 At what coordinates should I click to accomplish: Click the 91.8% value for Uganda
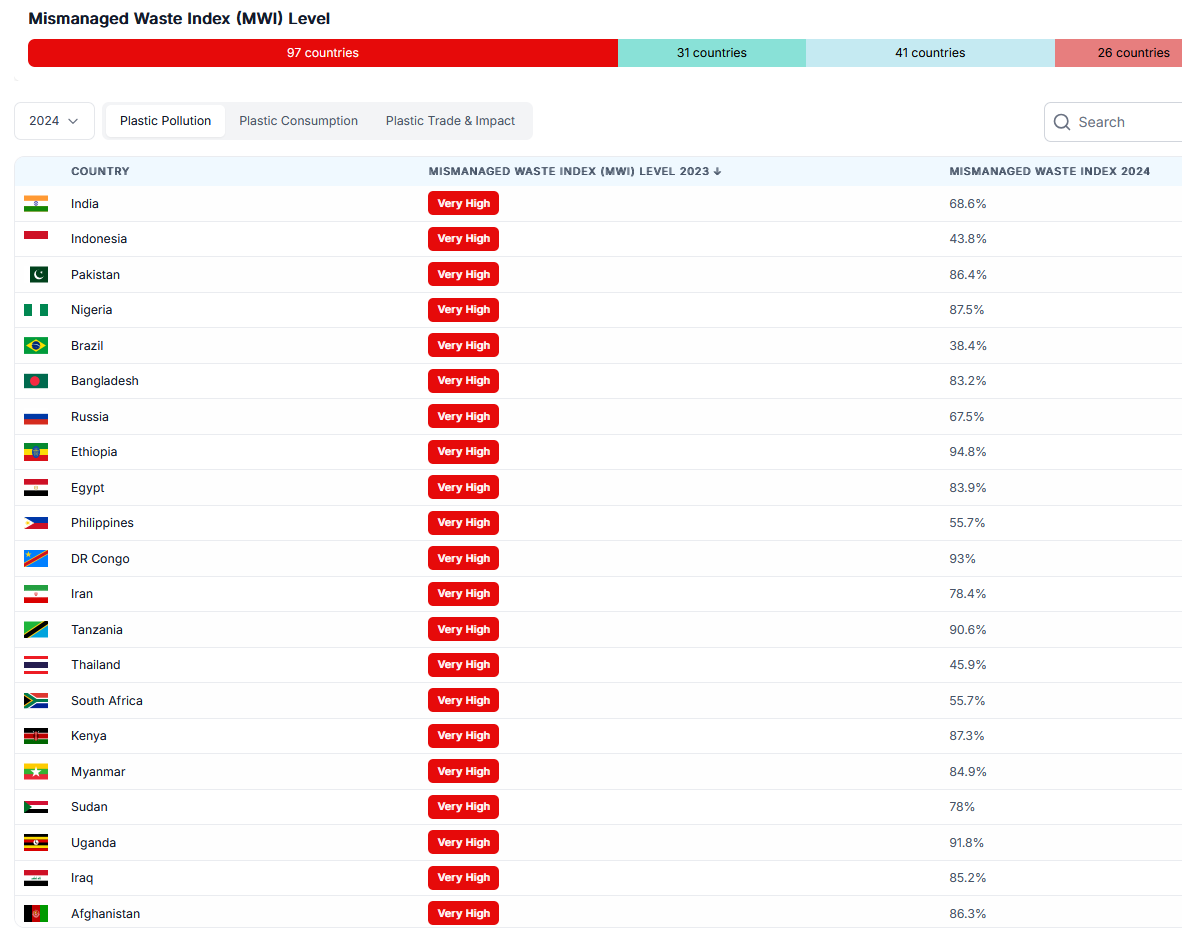(966, 842)
